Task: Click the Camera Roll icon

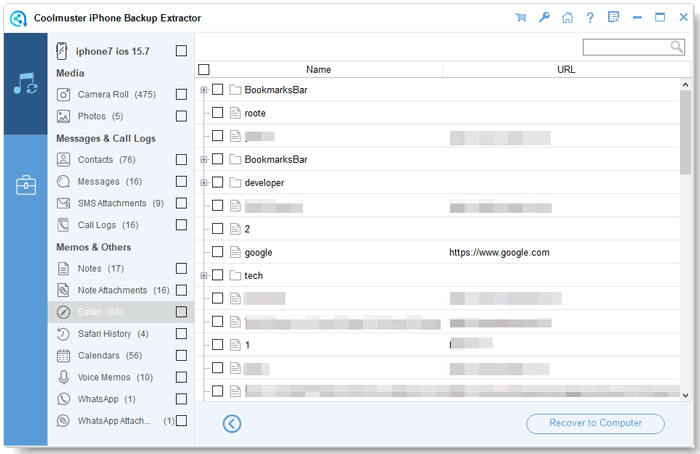Action: (x=63, y=94)
